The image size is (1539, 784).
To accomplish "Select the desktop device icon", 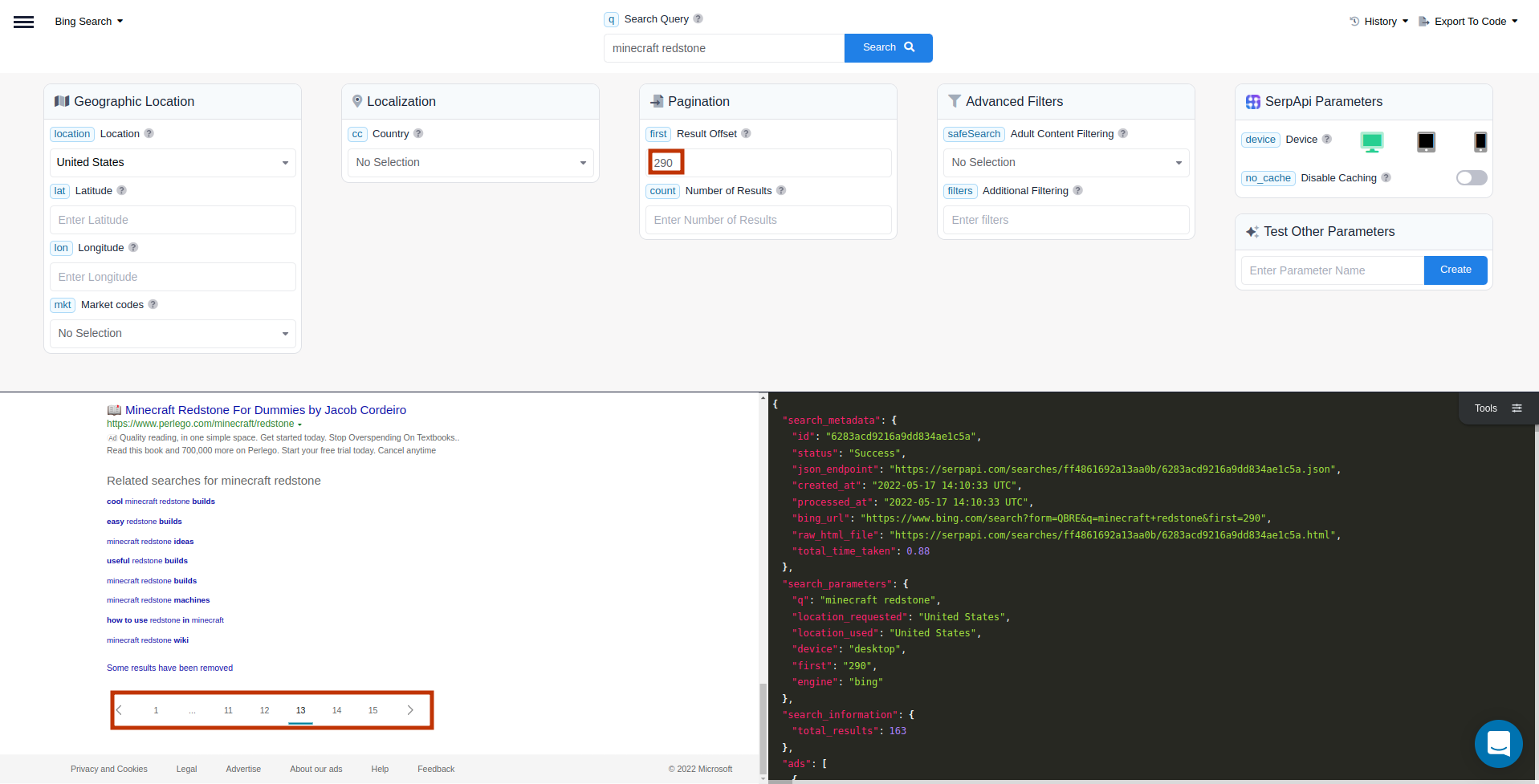I will click(x=1372, y=141).
